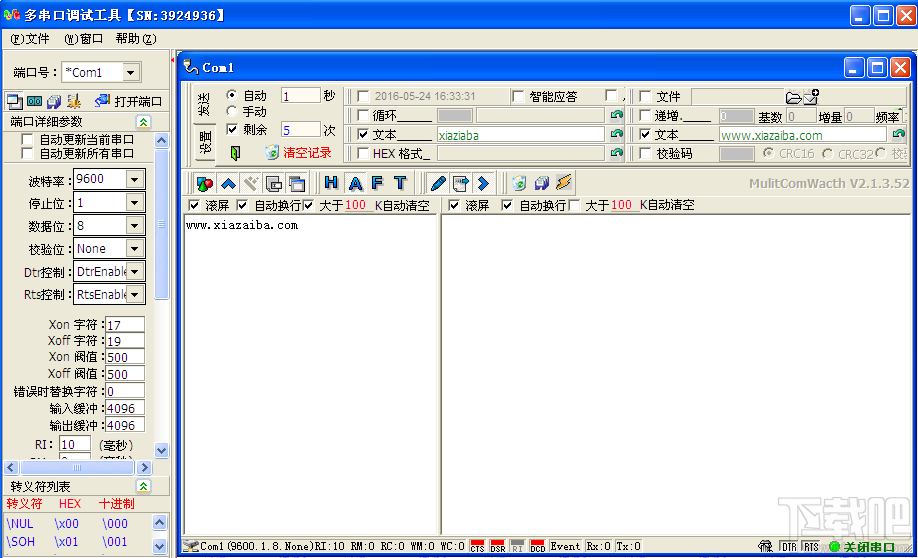918x558 pixels.
Task: Enable the 循环 checkbox
Action: (x=363, y=115)
